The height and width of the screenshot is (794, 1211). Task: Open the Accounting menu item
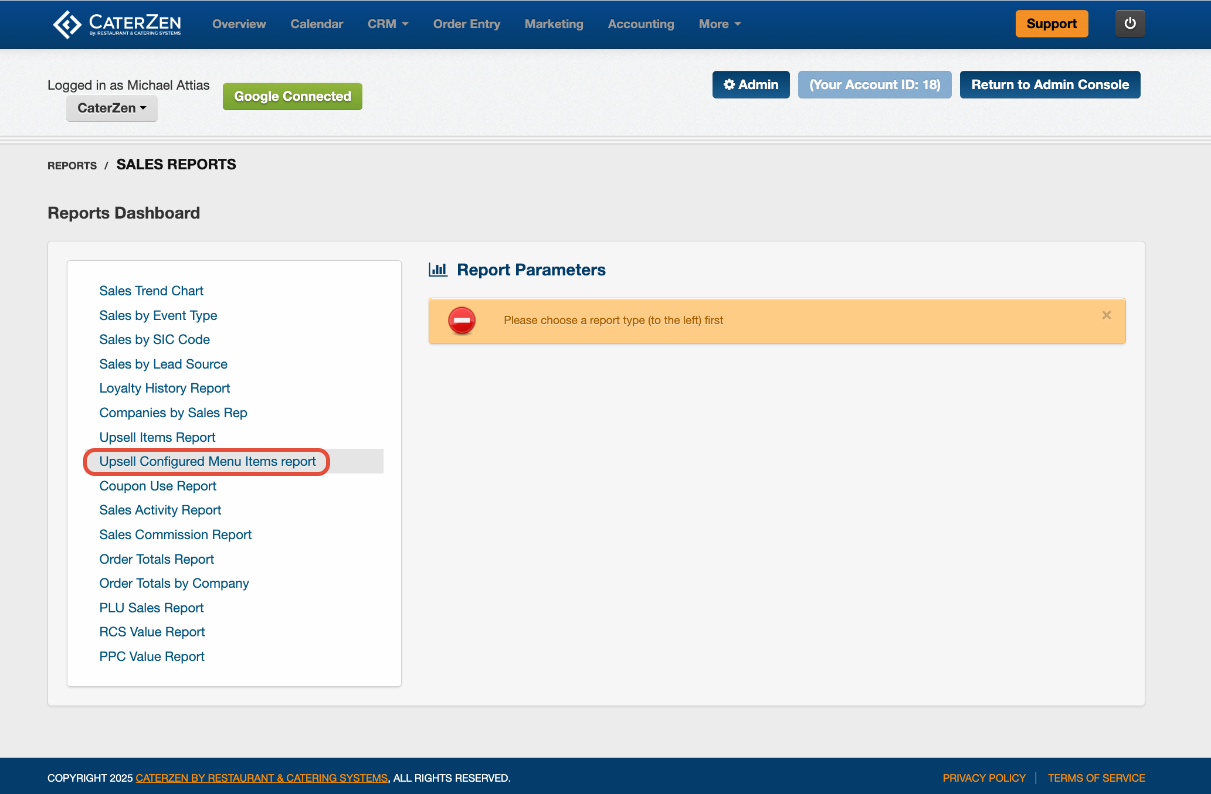[641, 24]
